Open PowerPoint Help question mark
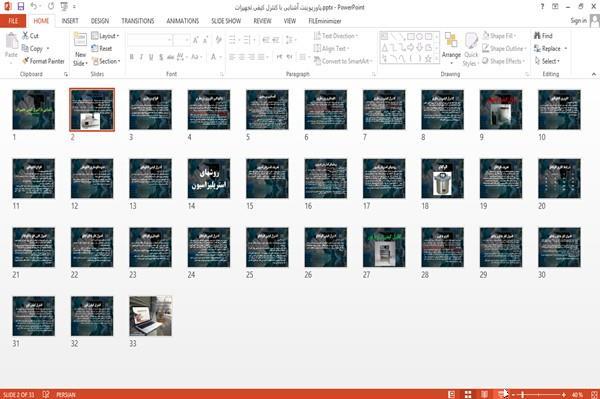 pyautogui.click(x=542, y=7)
